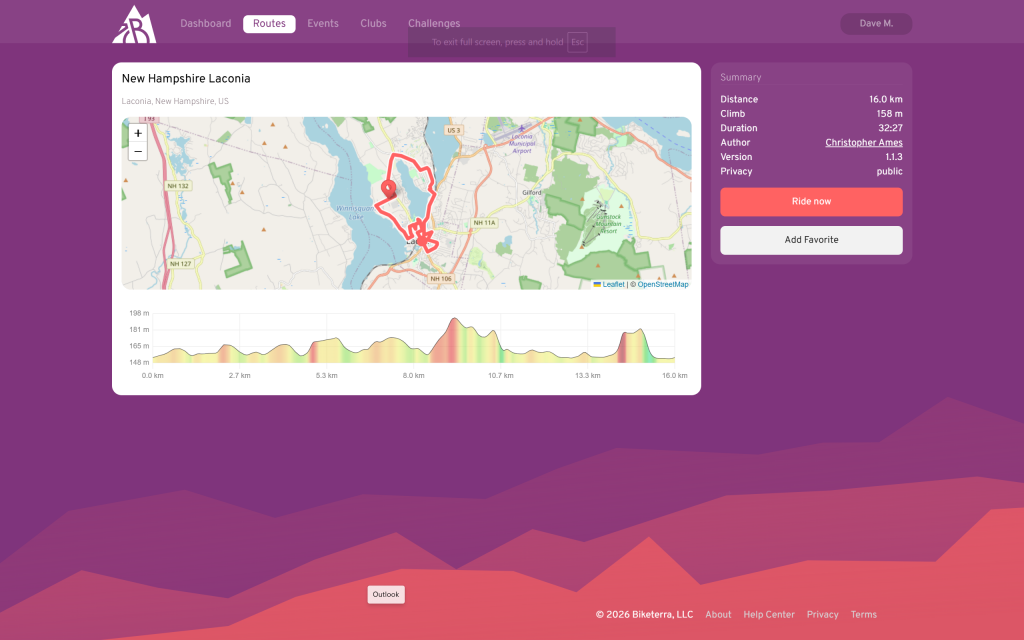Viewport: 1024px width, 640px height.
Task: Switch to the Events tab
Action: pyautogui.click(x=322, y=24)
